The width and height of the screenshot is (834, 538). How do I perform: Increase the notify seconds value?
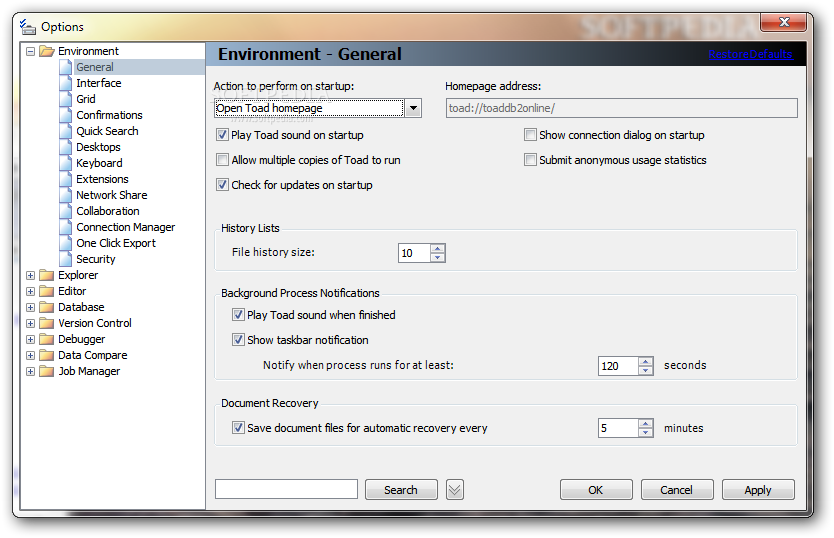click(645, 361)
